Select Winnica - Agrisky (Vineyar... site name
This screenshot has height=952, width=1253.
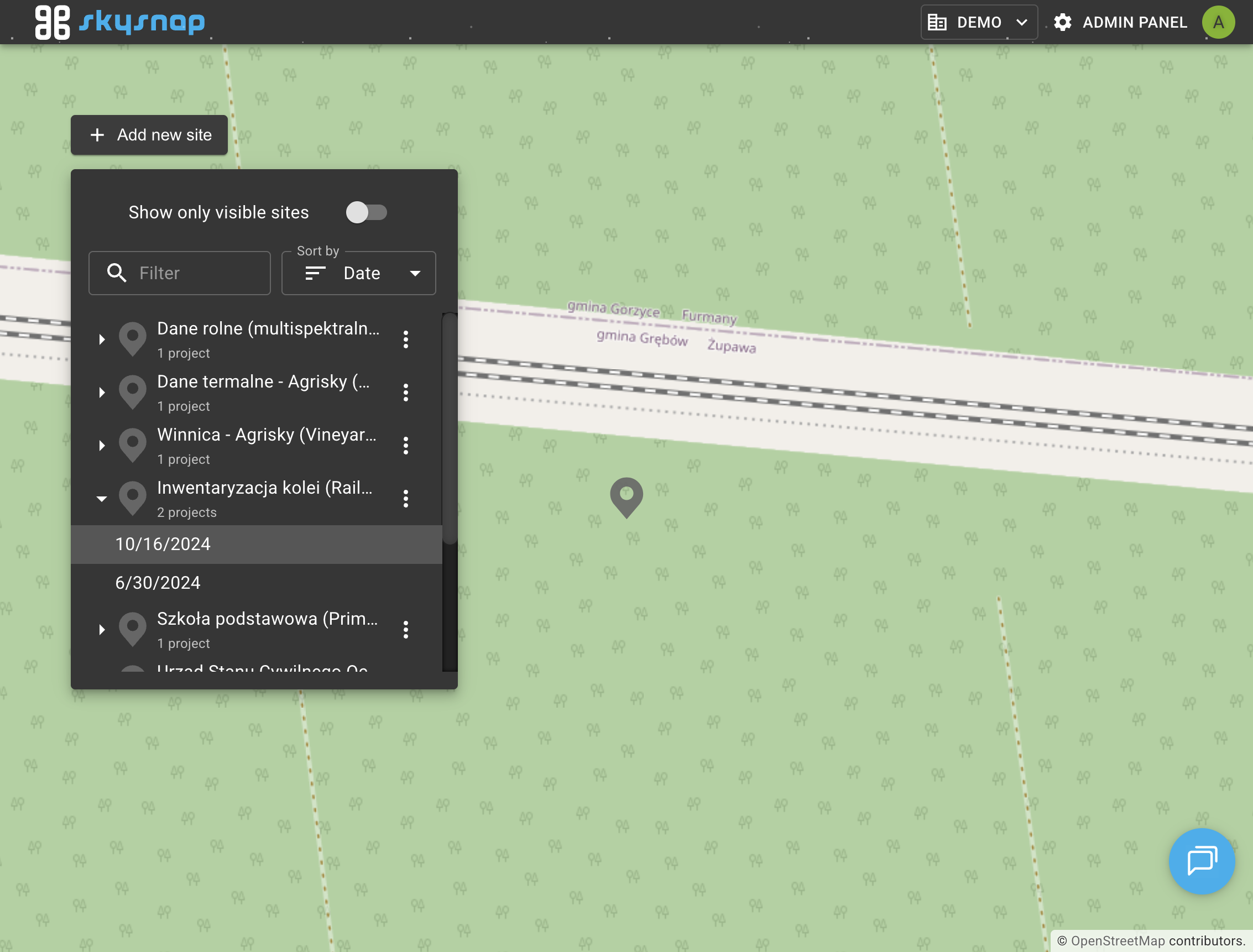coord(267,435)
